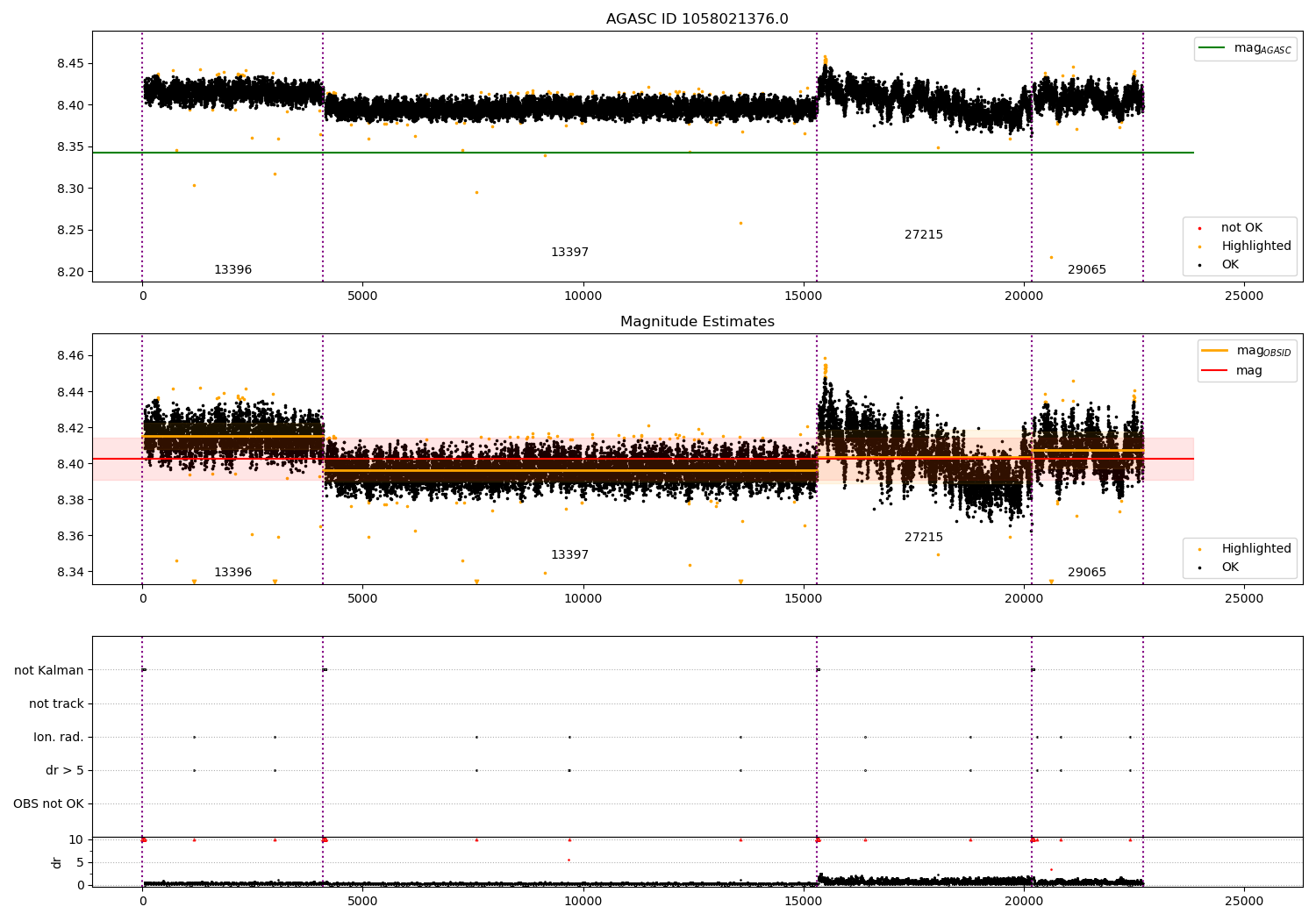The height and width of the screenshot is (921, 1316).
Task: Click x-axis tick 15000 under AGASC ID plot
Action: click(x=803, y=296)
